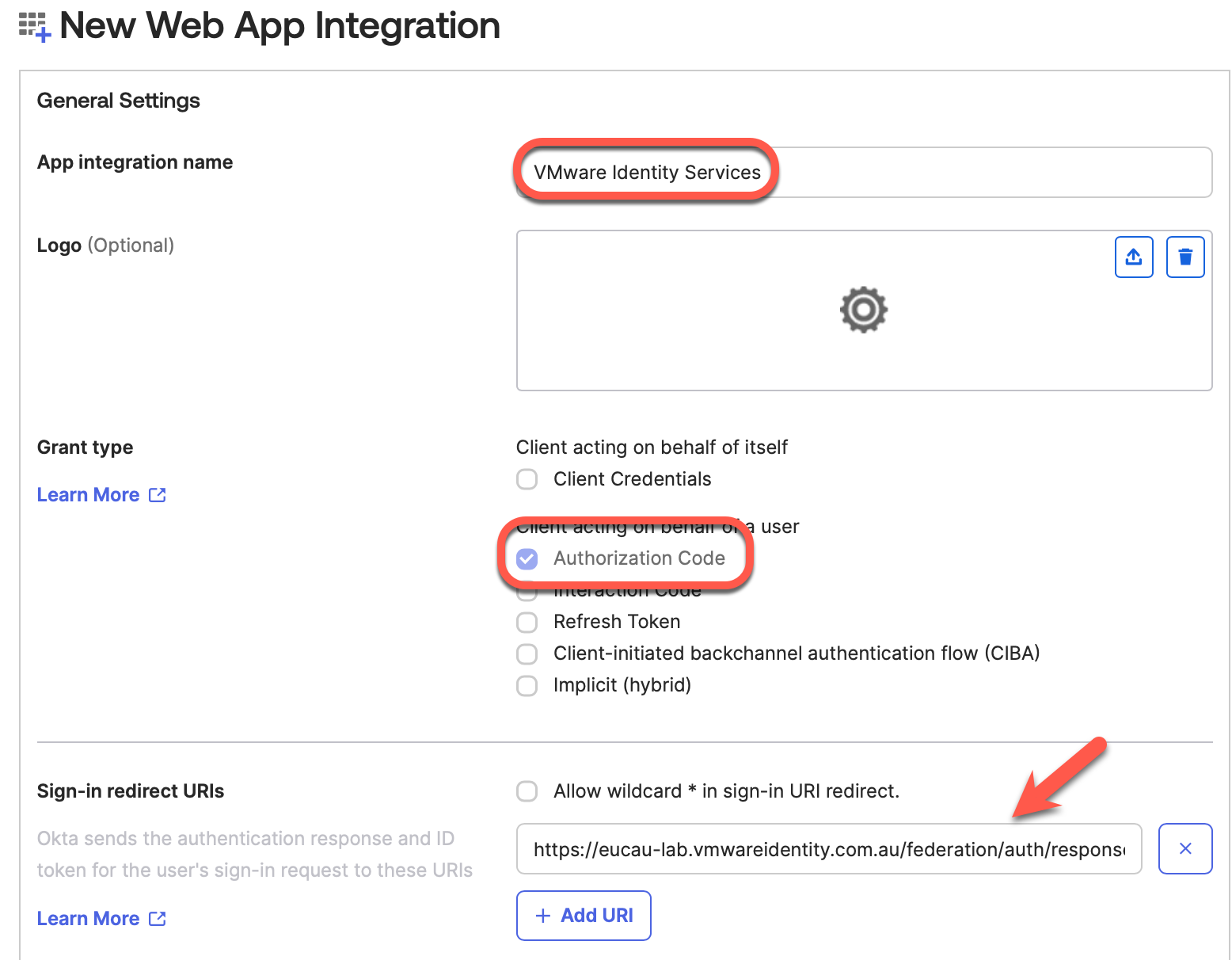Click external link icon beside redirect URIs Learn More

[158, 919]
